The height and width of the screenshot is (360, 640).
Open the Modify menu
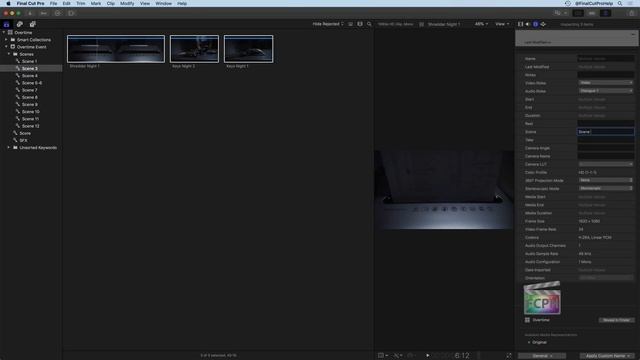[127, 3]
